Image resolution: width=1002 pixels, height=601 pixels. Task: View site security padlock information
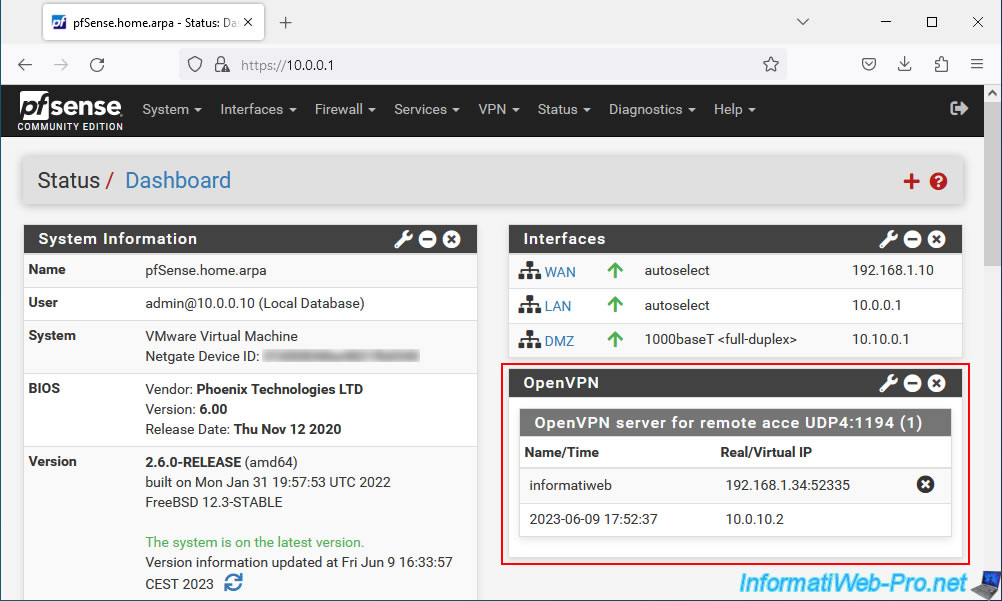(222, 65)
